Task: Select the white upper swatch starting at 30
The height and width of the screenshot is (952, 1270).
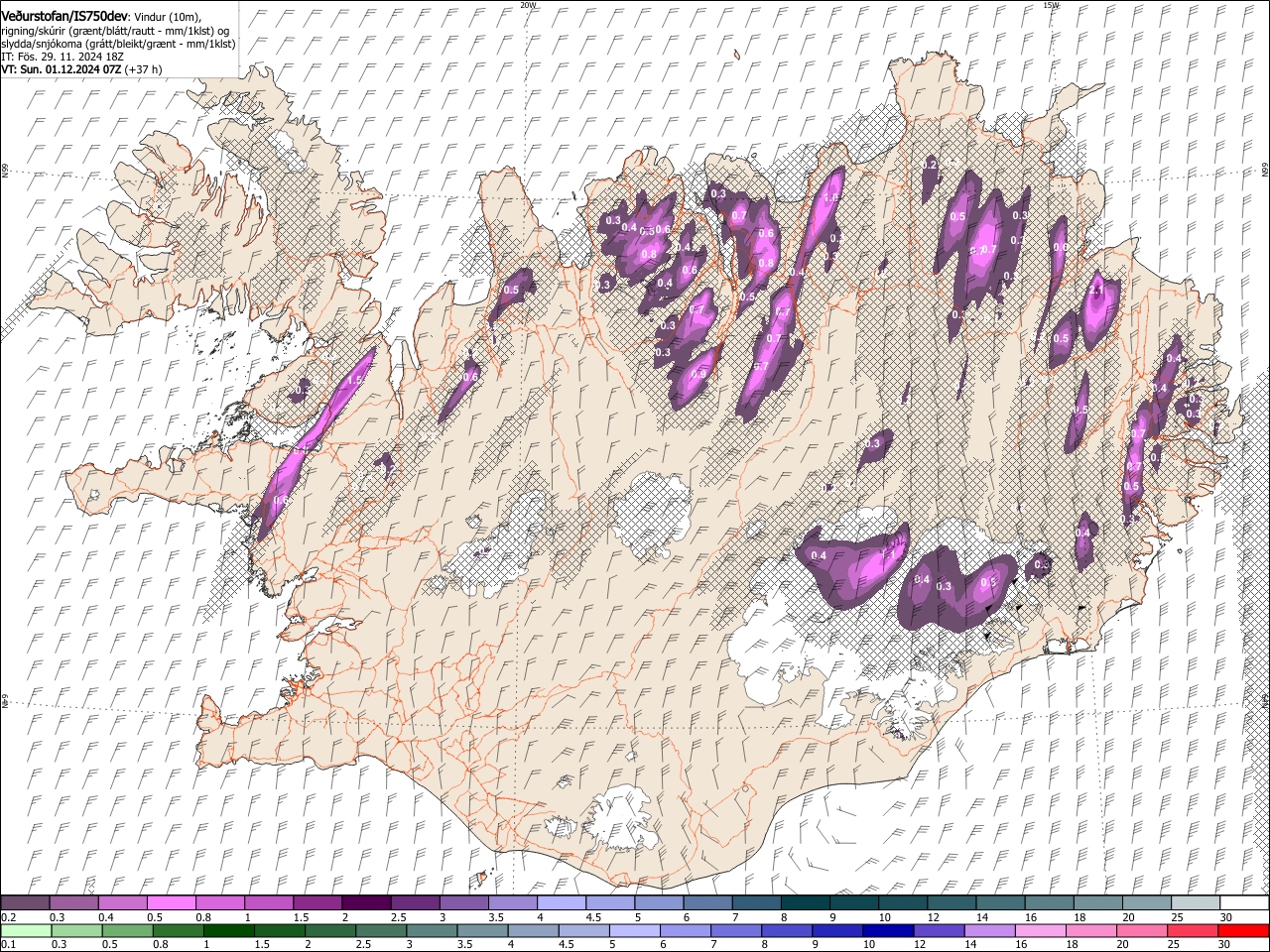Action: click(1243, 902)
